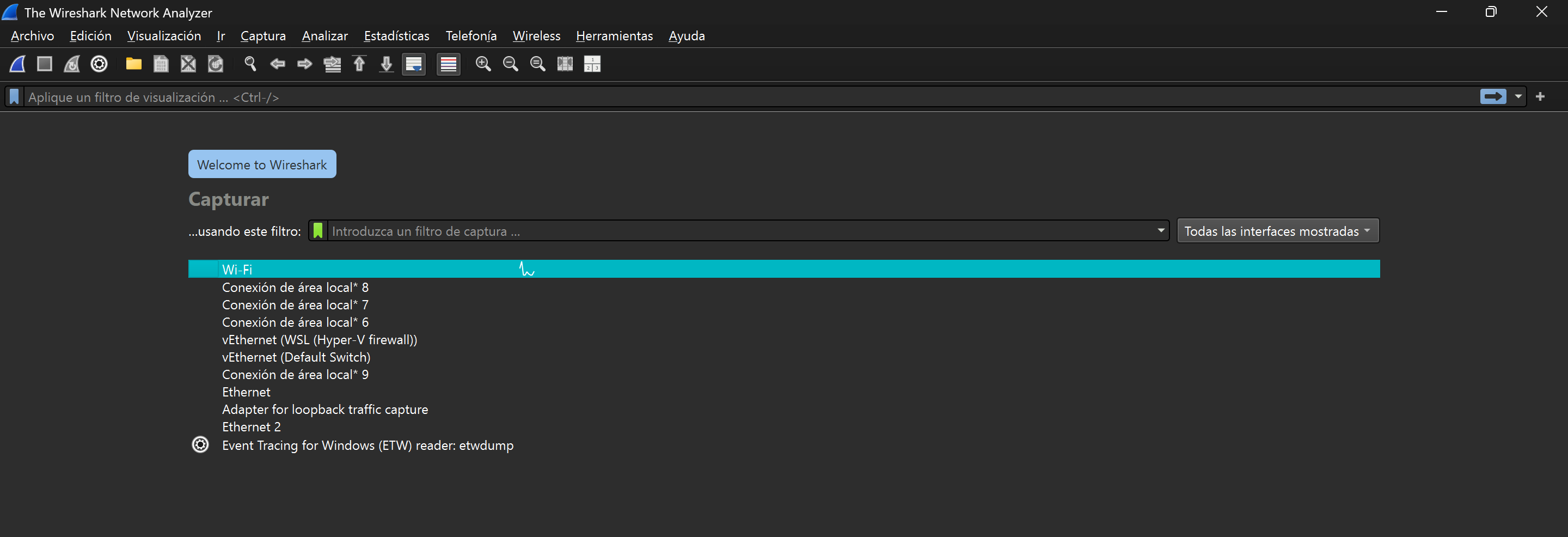The height and width of the screenshot is (537, 1568).
Task: Click the zoom in magnifier icon
Action: tap(483, 64)
